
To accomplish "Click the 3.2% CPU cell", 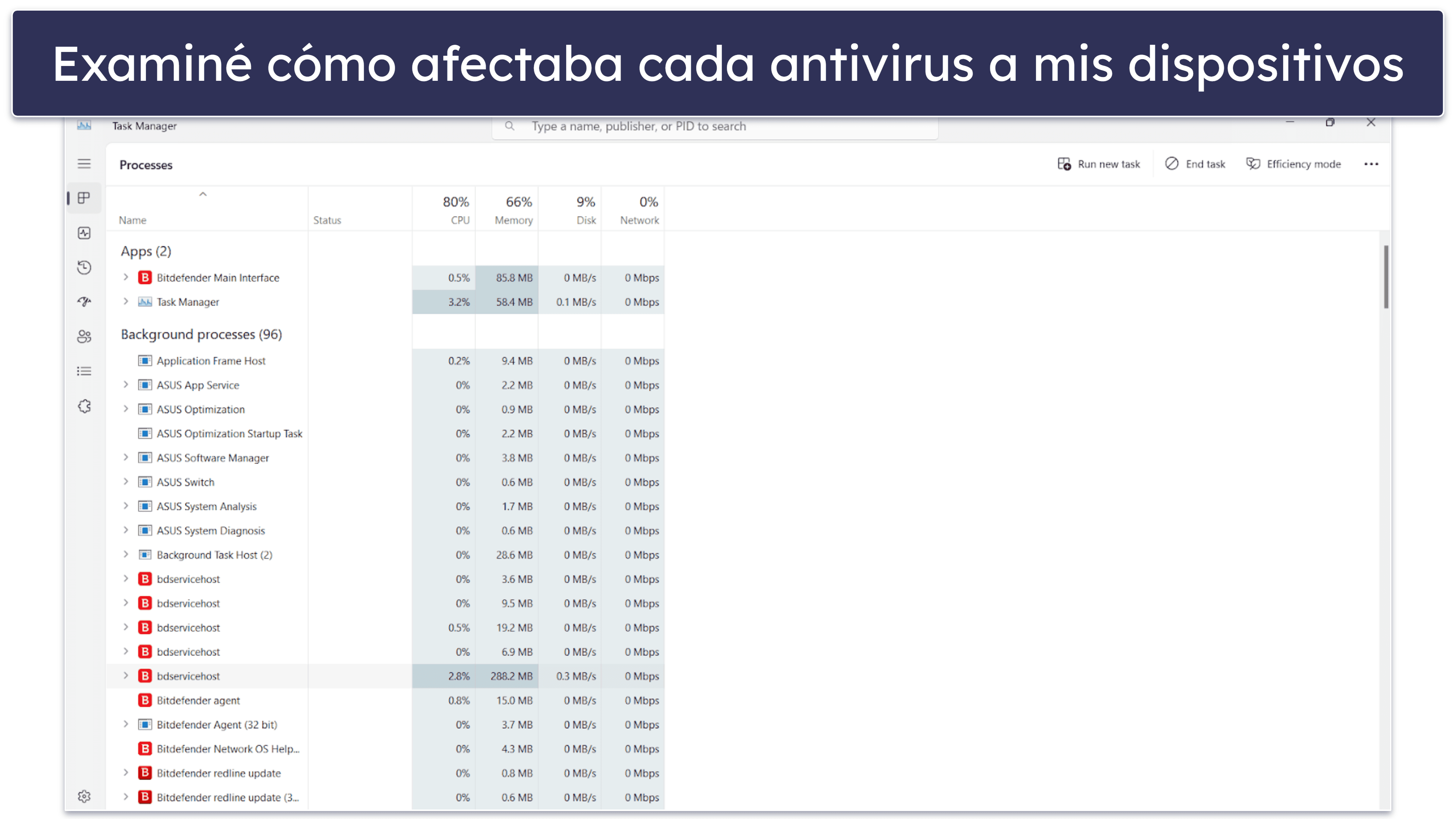I will click(x=444, y=302).
